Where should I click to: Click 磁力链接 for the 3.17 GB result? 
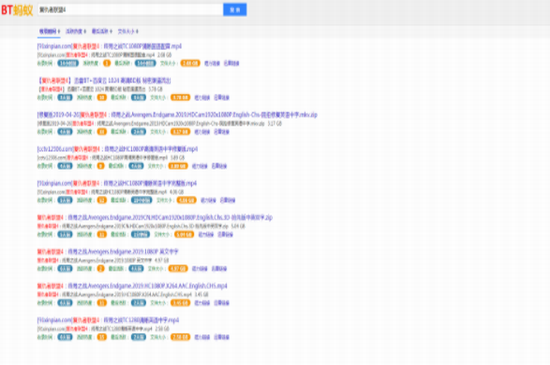pos(202,132)
